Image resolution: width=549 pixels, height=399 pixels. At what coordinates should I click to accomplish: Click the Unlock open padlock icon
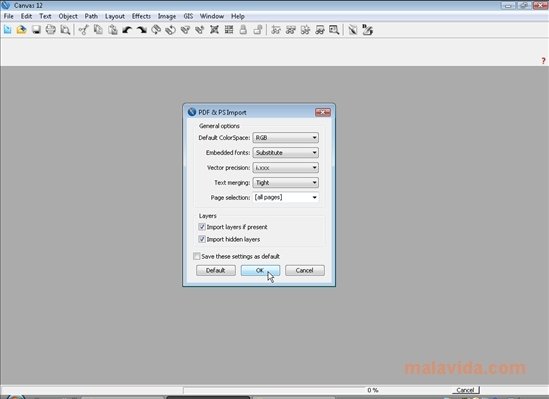(258, 30)
